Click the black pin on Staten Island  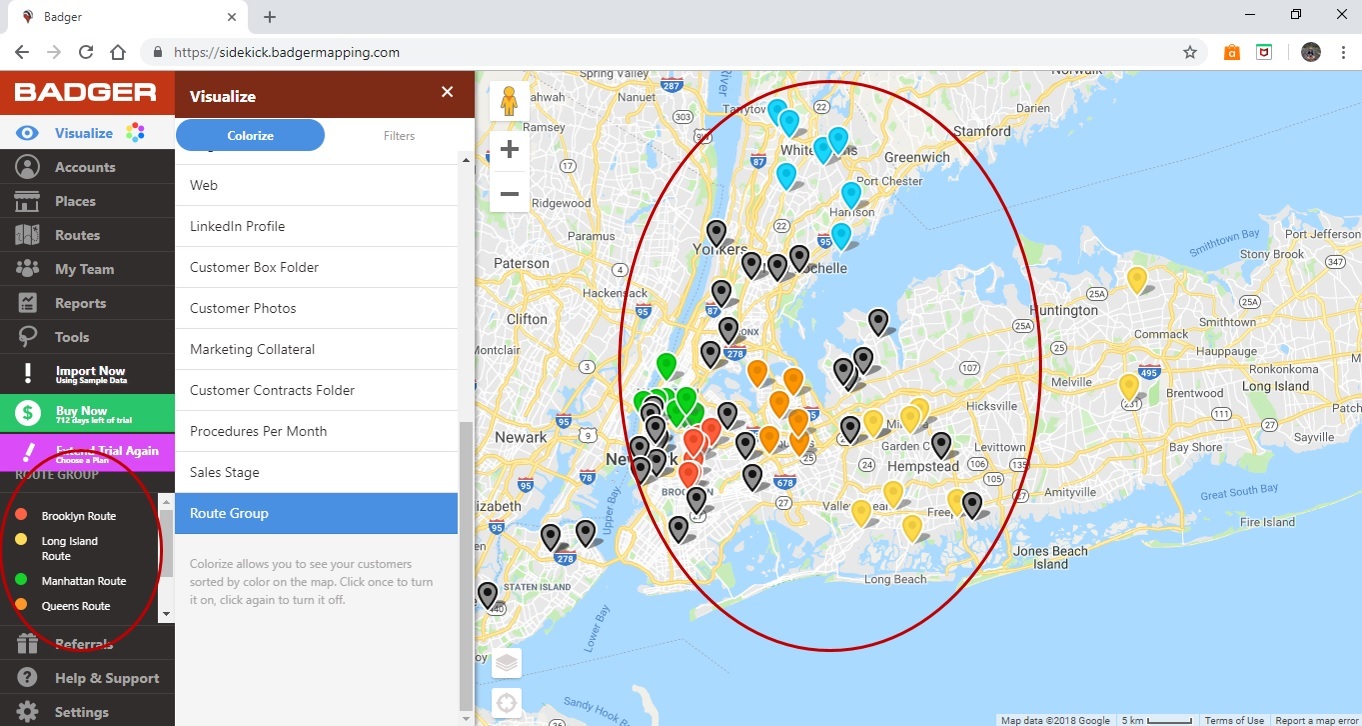pyautogui.click(x=487, y=595)
